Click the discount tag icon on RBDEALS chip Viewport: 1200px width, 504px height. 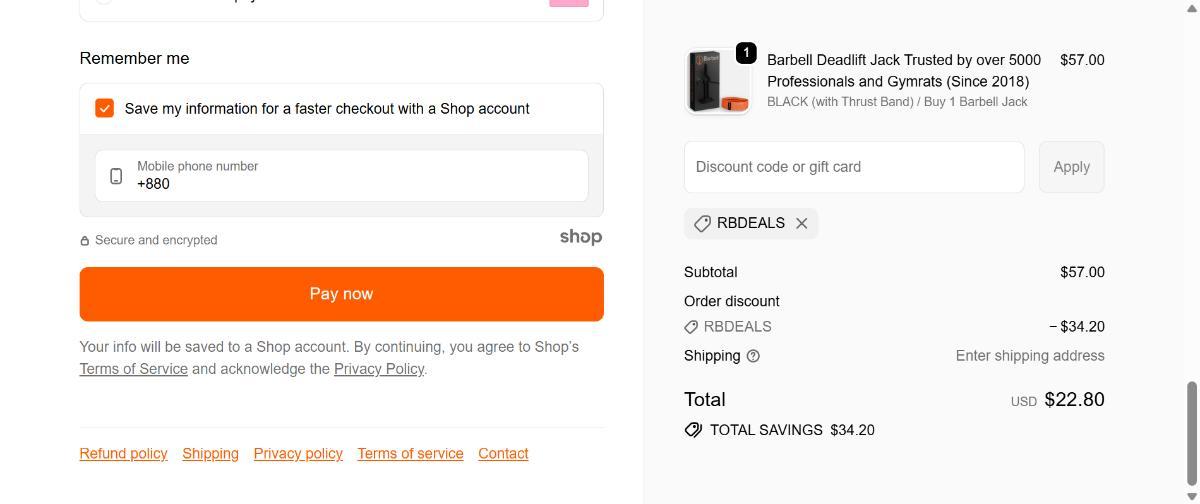click(x=702, y=224)
